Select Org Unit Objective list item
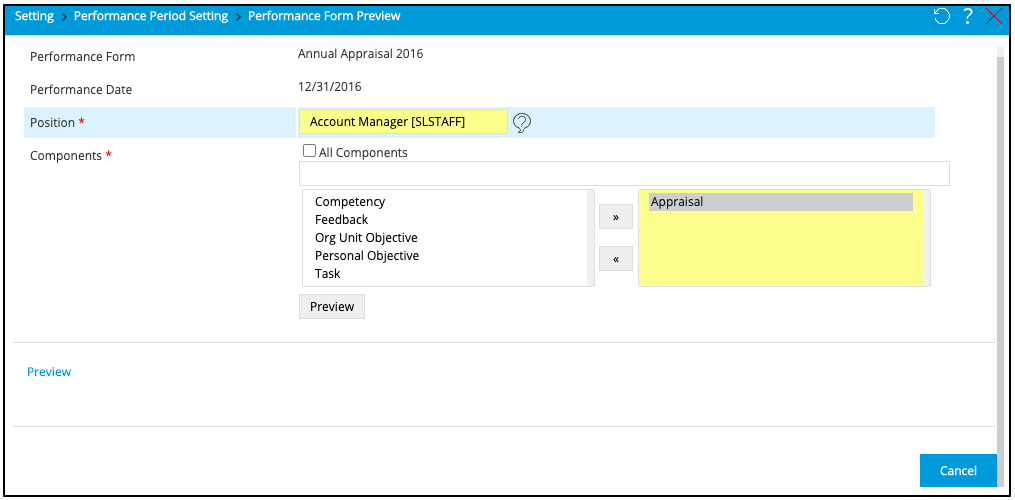Screen dimensions: 1015x500 tap(366, 238)
